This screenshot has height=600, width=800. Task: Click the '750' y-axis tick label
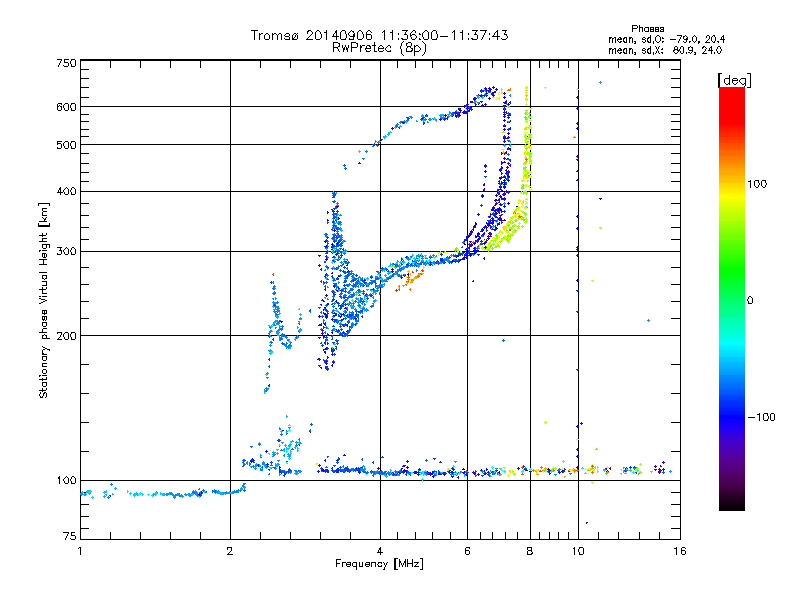(66, 63)
